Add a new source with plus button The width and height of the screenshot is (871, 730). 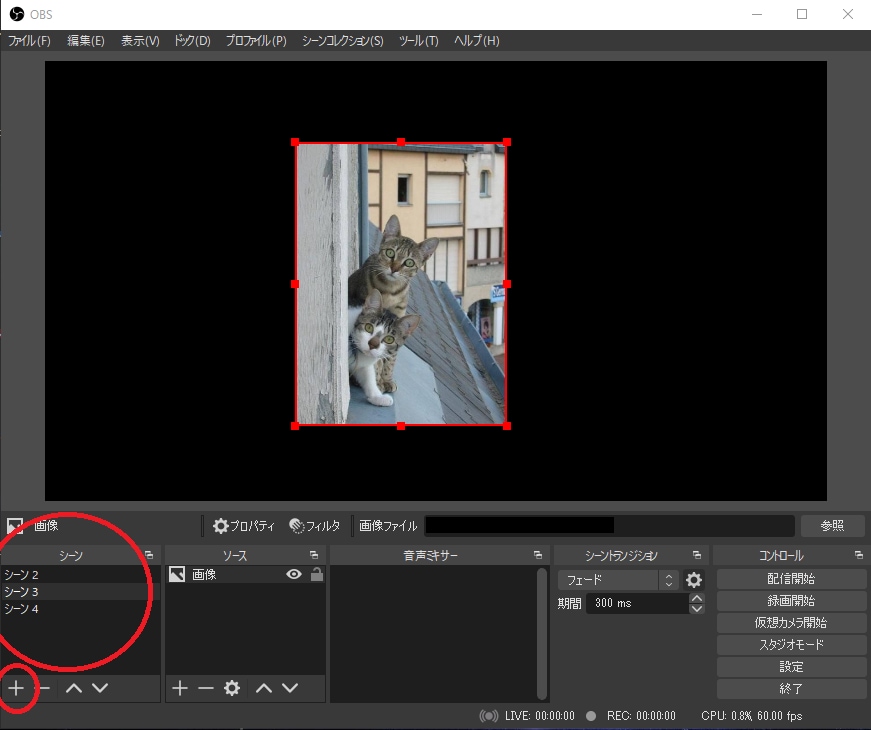click(179, 688)
